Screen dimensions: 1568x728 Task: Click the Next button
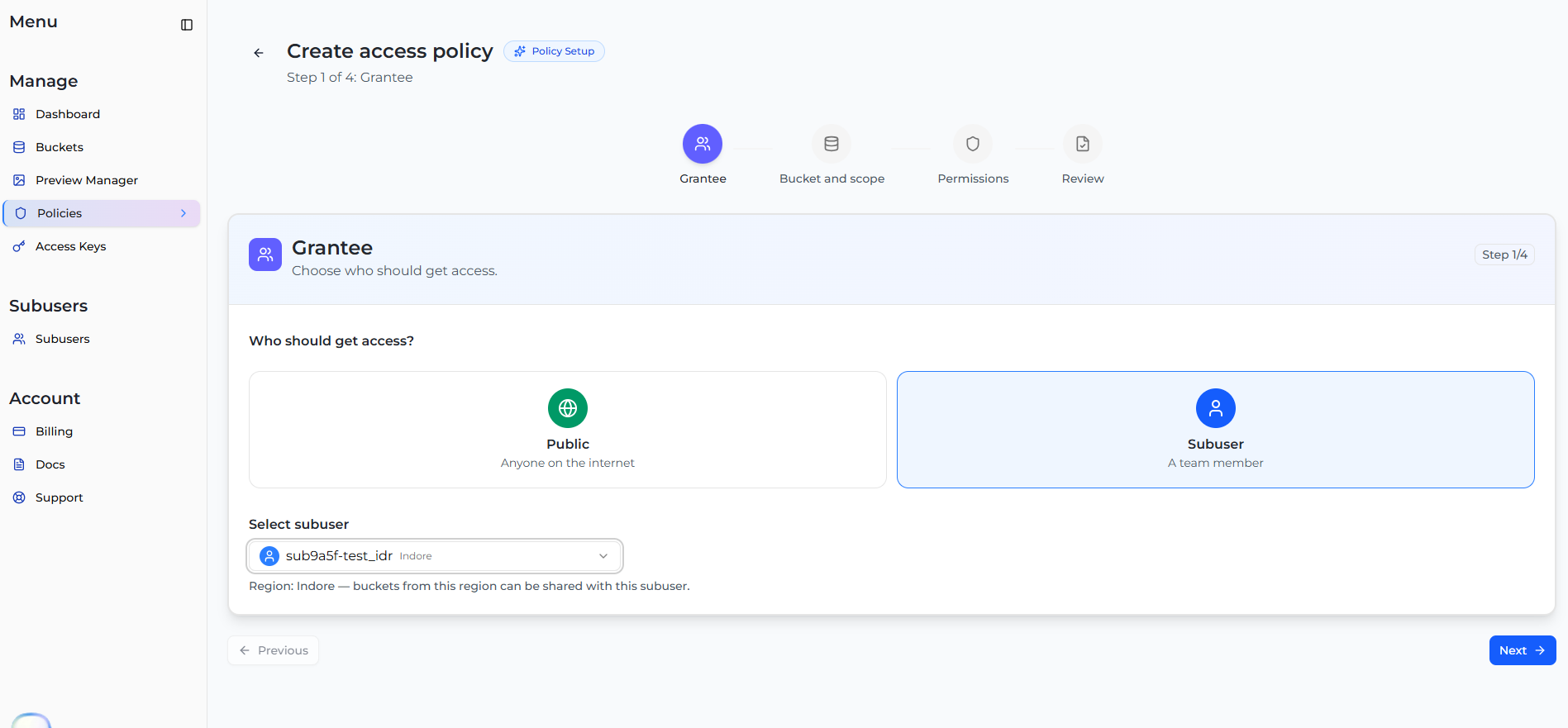pos(1523,650)
